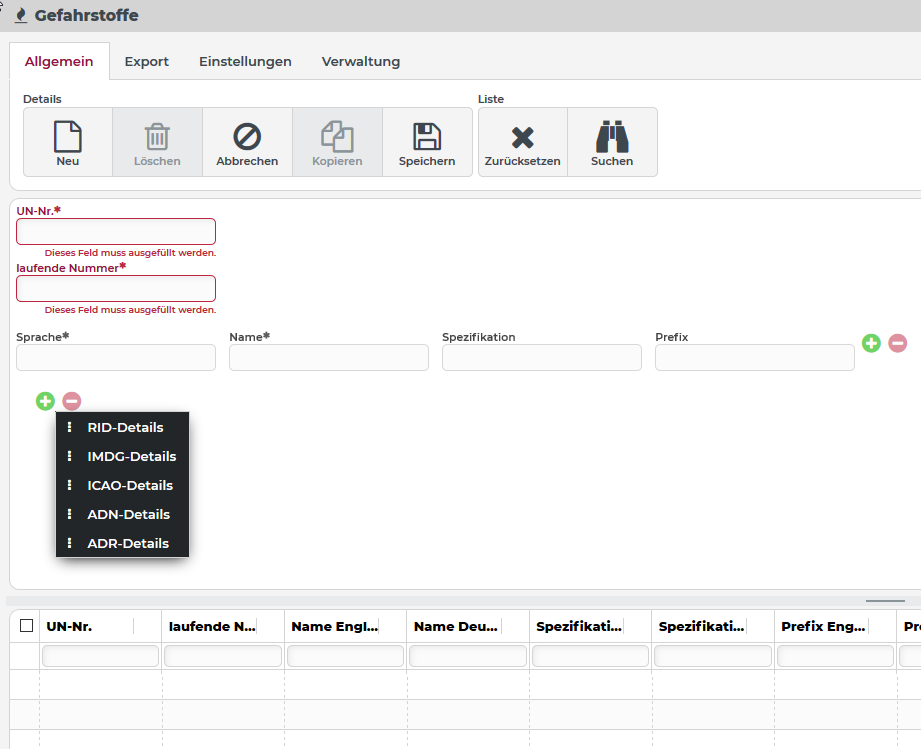Add language row with green plus beside Prefix
The width and height of the screenshot is (921, 749).
(871, 343)
